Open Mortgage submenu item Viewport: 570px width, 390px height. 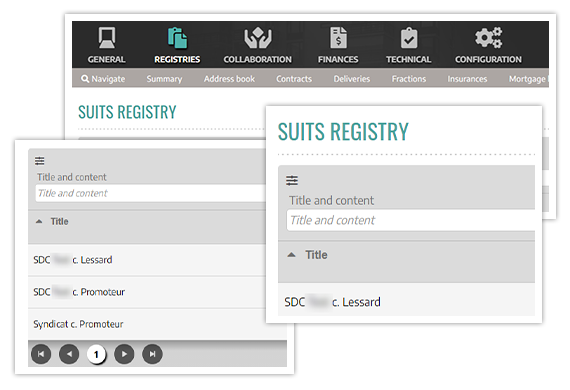click(x=528, y=79)
